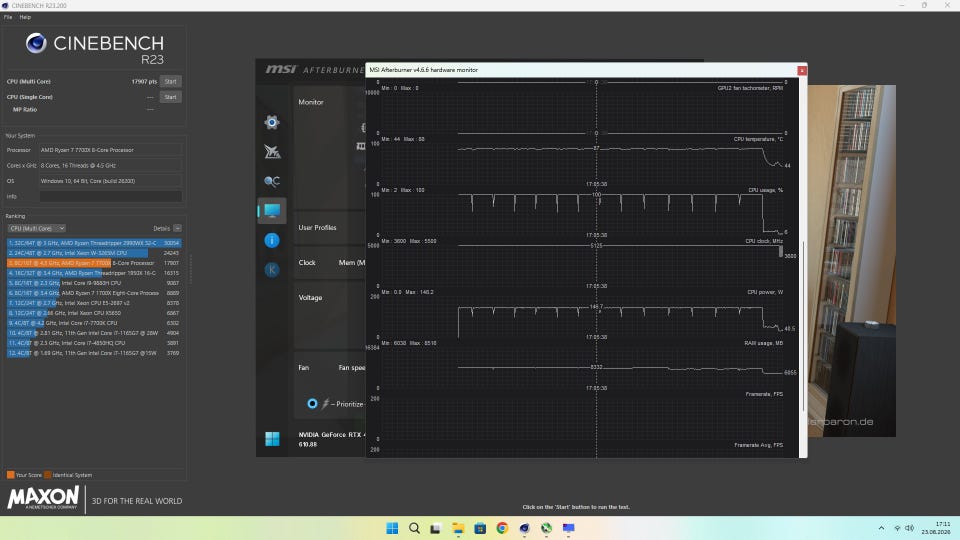Start the CPU (Single Core) test
This screenshot has height=540, width=960.
click(170, 97)
